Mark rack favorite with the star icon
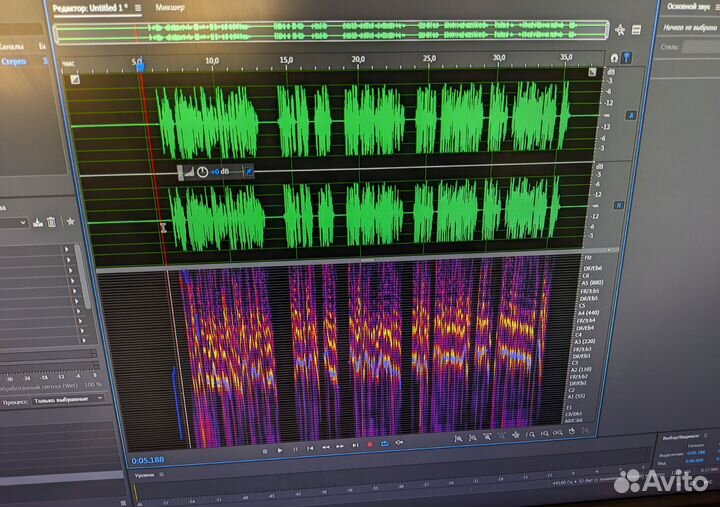This screenshot has height=507, width=720. [x=70, y=221]
